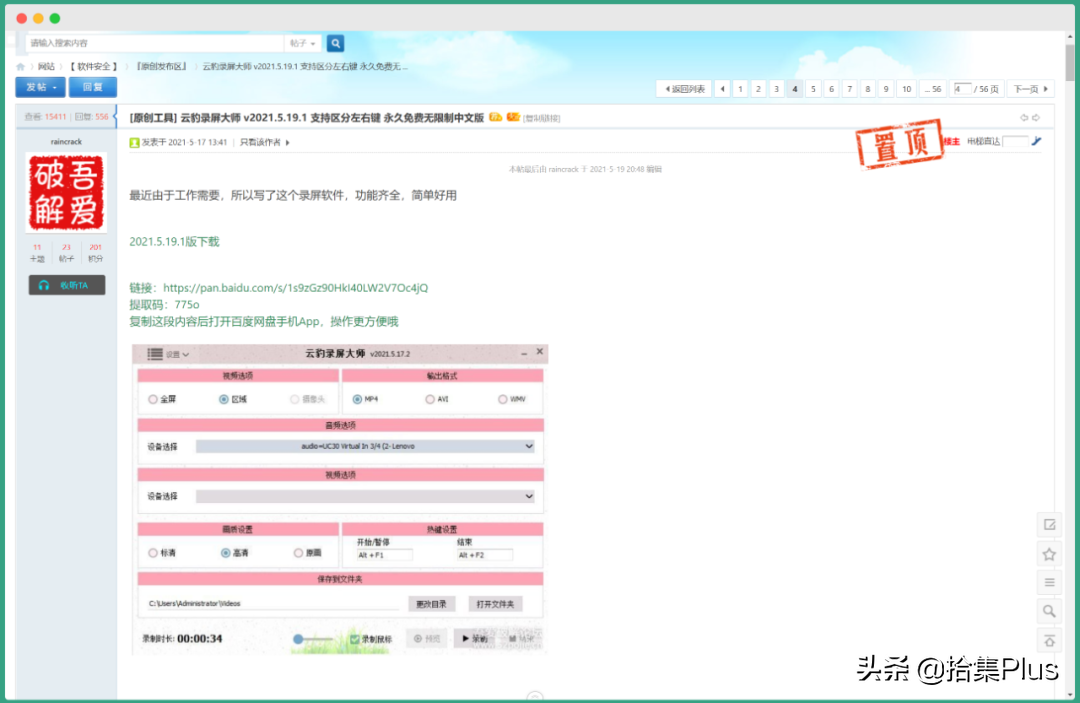This screenshot has height=703, width=1080.
Task: Click the slider handle in recorder bottom bar
Action: [x=298, y=639]
